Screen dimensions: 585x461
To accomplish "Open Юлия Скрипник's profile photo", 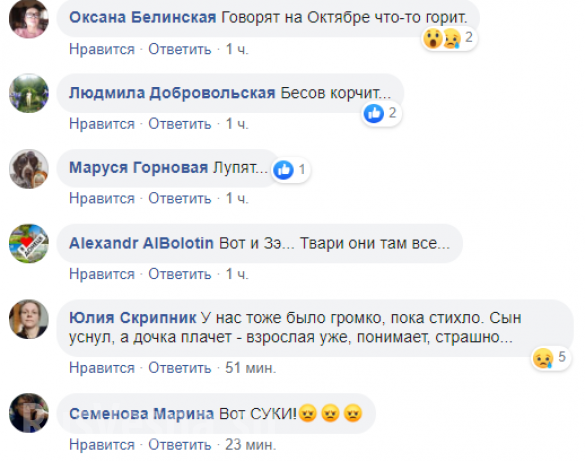I will click(x=29, y=319).
